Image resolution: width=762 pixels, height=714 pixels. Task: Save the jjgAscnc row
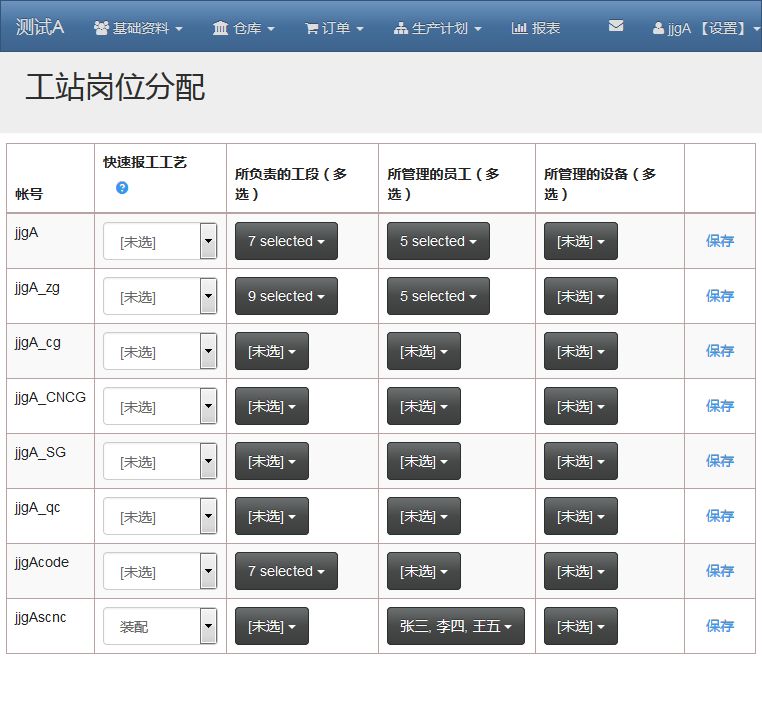coord(719,626)
